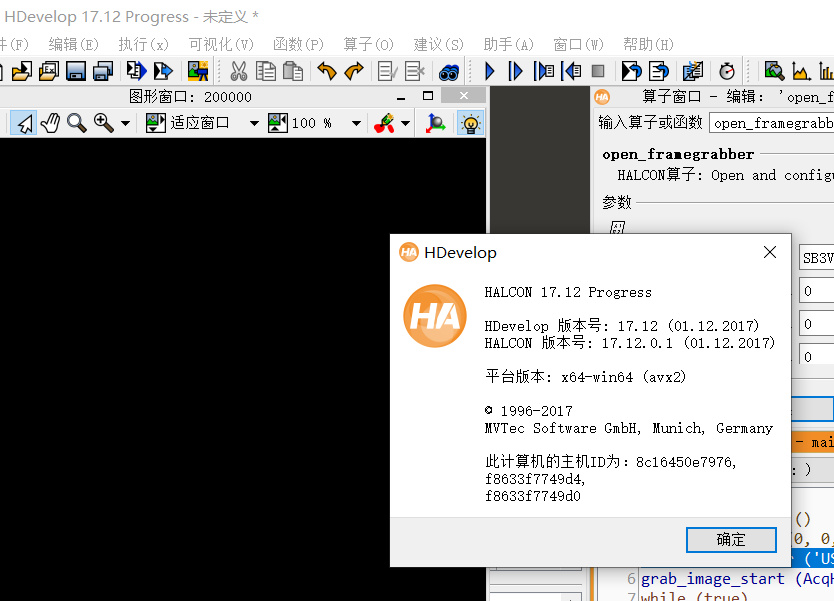
Task: Toggle the light bulb illumination icon
Action: pos(470,122)
